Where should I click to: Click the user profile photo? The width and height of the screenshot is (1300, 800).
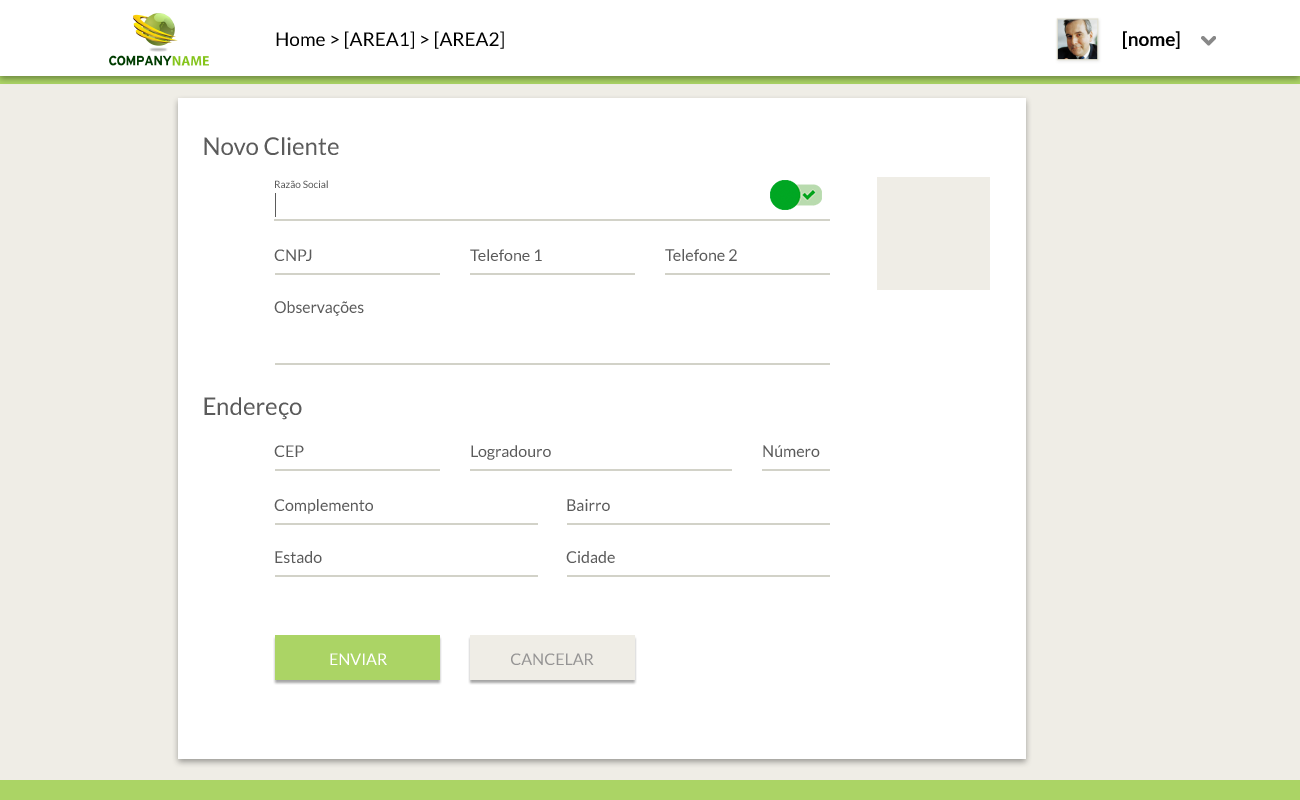pos(1077,40)
